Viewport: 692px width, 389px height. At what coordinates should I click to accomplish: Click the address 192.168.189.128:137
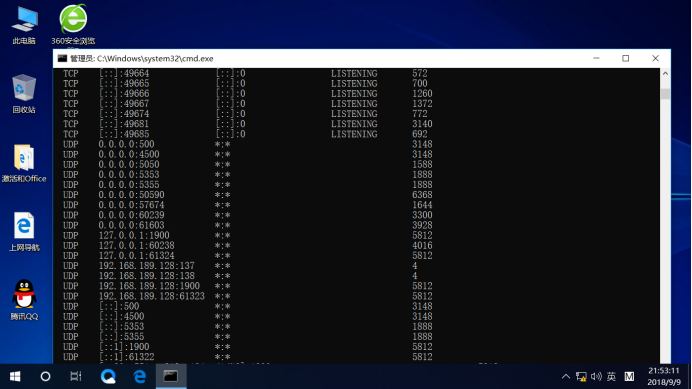(x=147, y=266)
